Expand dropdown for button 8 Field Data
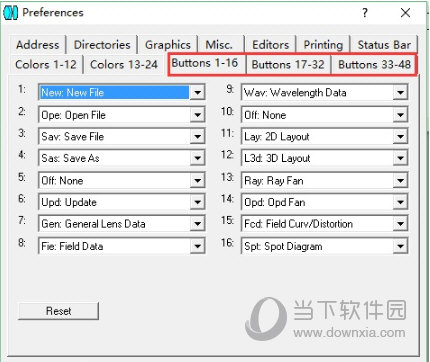430x362 pixels. pyautogui.click(x=197, y=246)
